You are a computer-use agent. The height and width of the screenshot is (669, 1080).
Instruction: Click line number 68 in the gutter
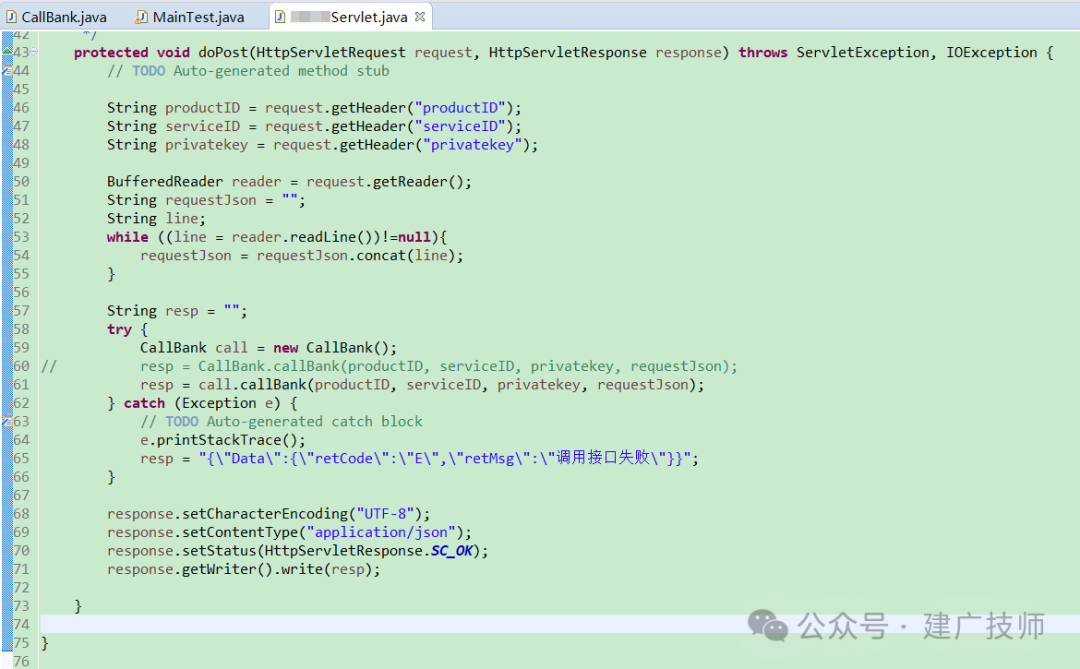[21, 514]
